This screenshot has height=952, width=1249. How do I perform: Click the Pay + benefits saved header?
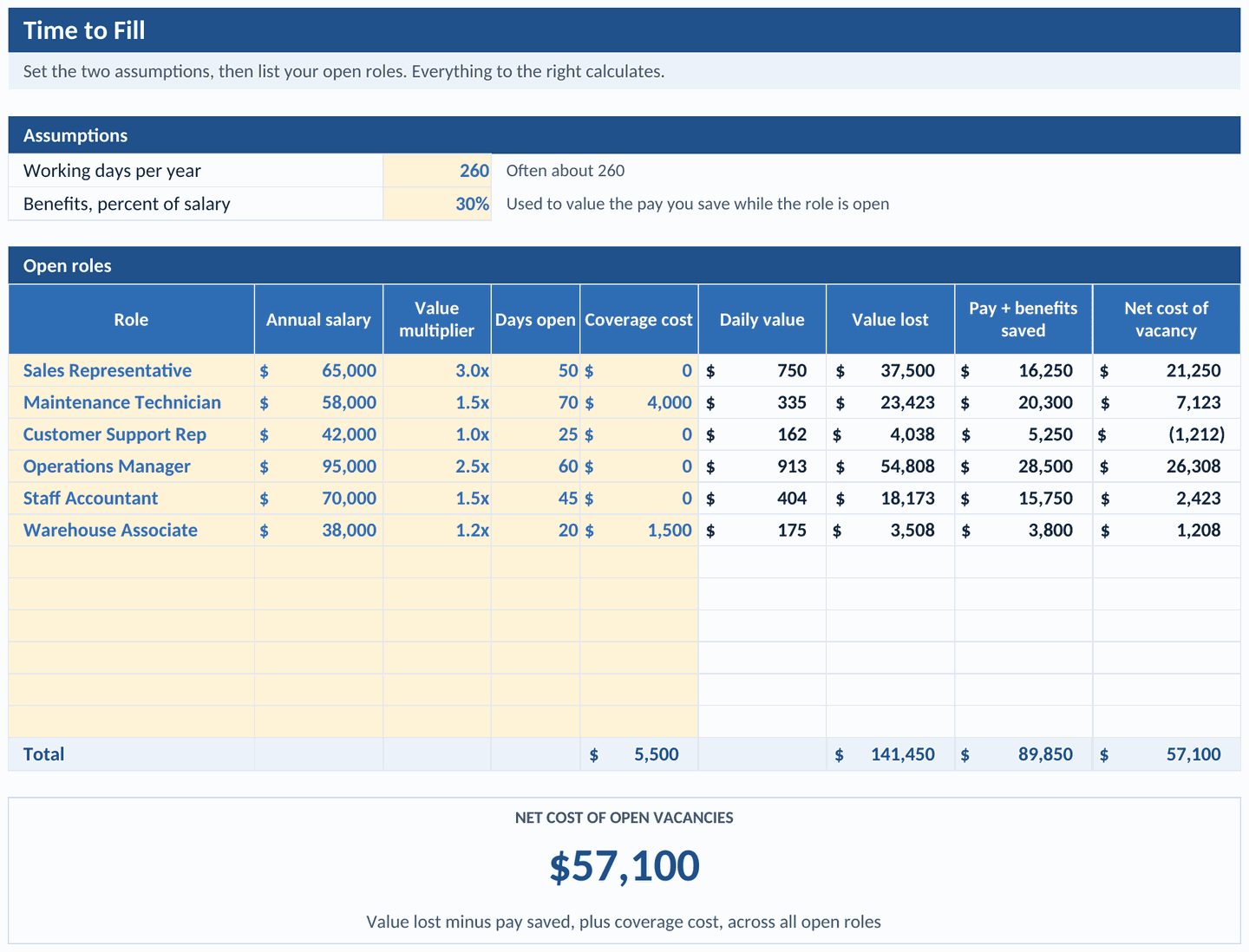pyautogui.click(x=1023, y=319)
